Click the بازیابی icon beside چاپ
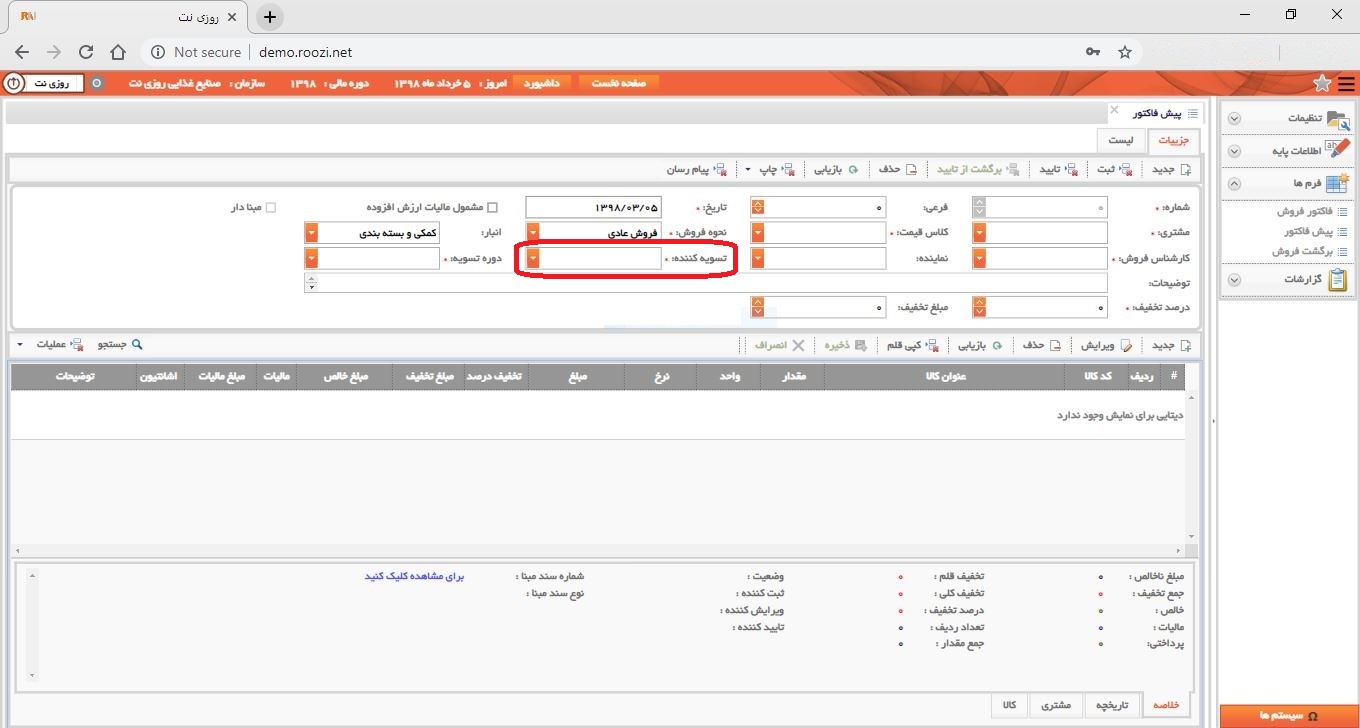 [x=853, y=170]
